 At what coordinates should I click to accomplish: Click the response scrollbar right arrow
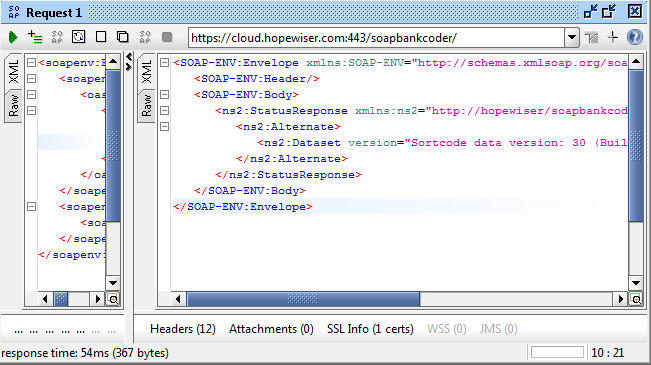click(621, 299)
